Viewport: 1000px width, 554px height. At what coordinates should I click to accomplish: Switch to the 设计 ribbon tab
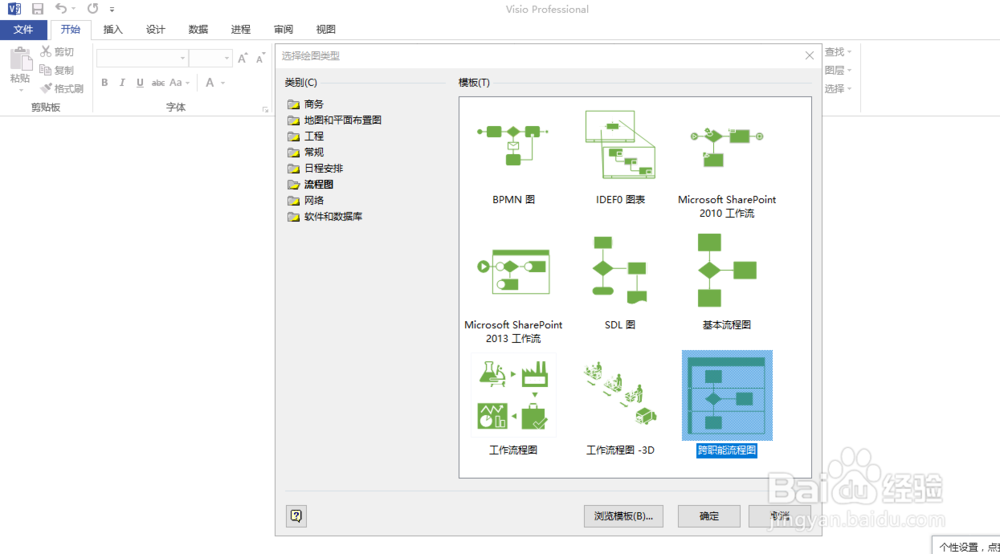(x=155, y=29)
